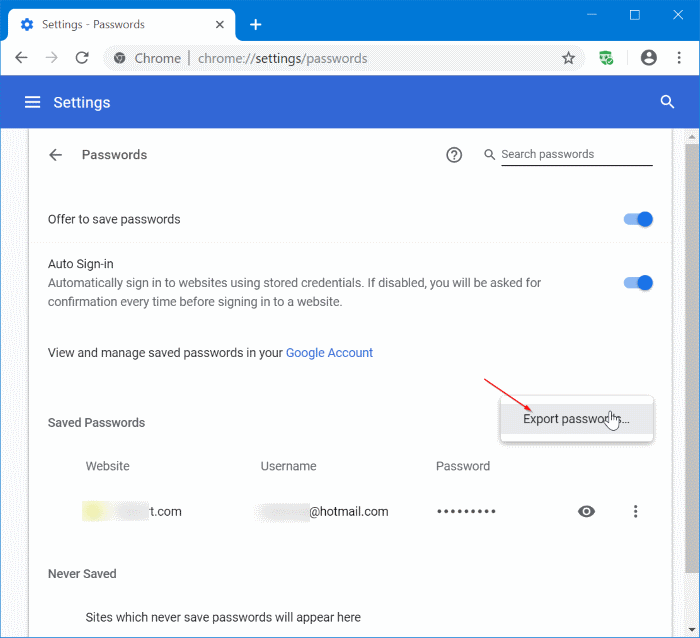Select Export passwords menu item

[x=576, y=419]
